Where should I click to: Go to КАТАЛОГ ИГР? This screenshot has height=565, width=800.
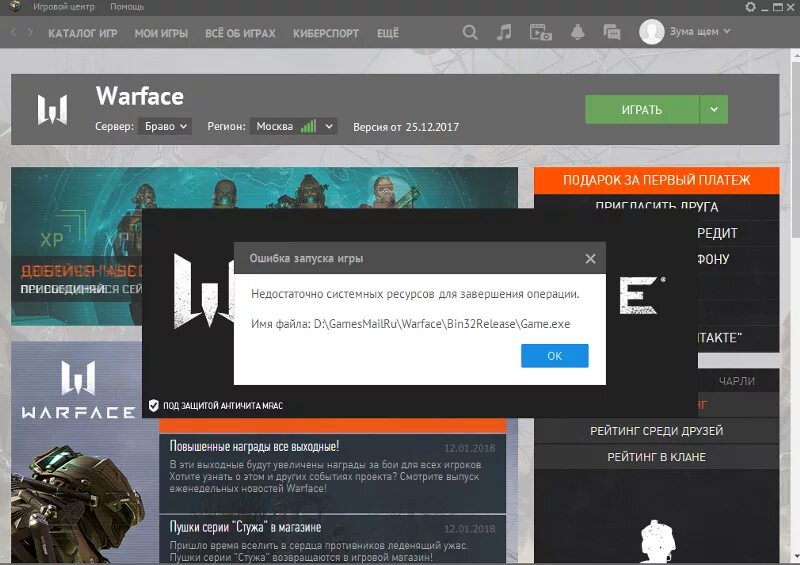point(83,33)
